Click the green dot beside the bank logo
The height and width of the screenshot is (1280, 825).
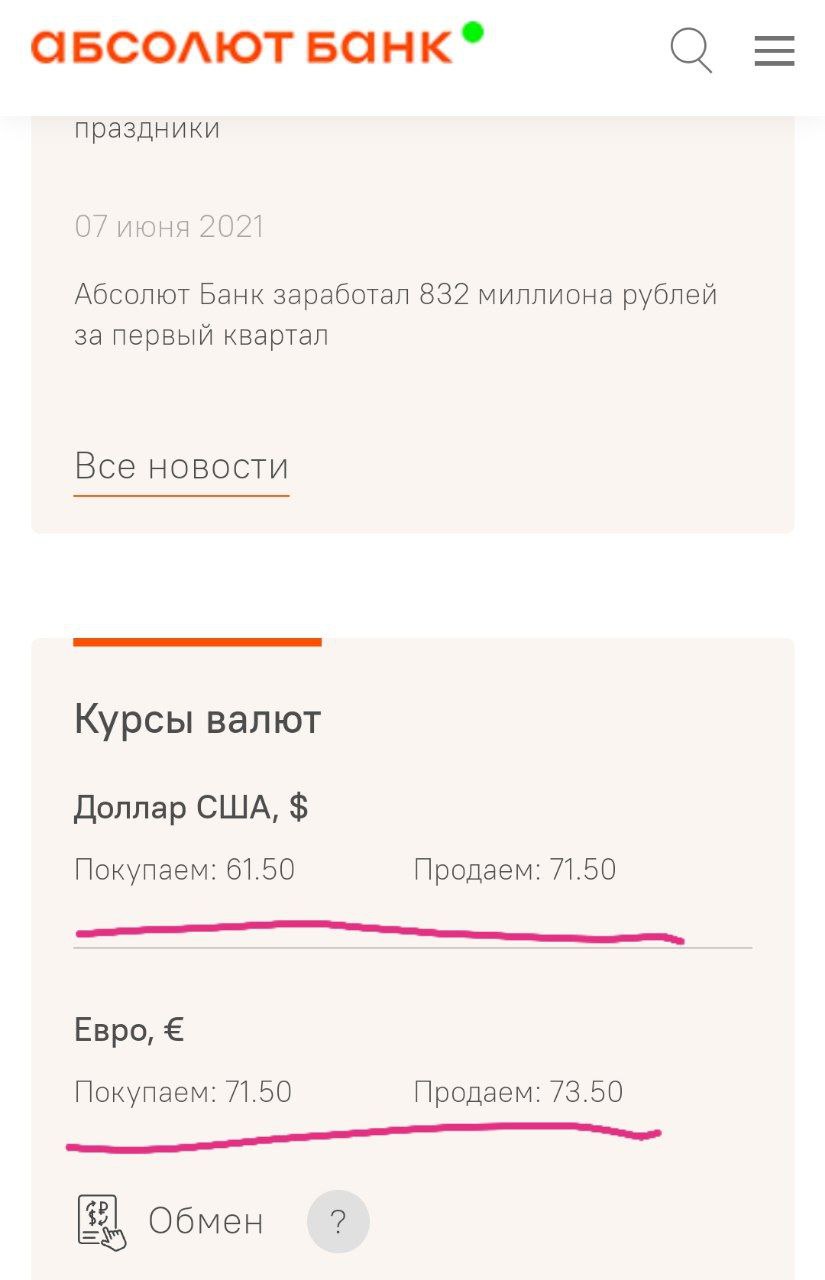coord(470,31)
